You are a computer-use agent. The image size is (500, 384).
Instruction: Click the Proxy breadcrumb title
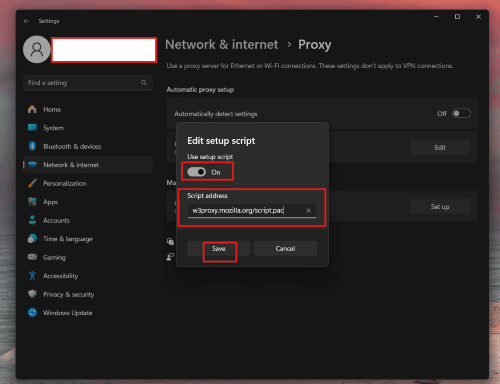pos(315,45)
